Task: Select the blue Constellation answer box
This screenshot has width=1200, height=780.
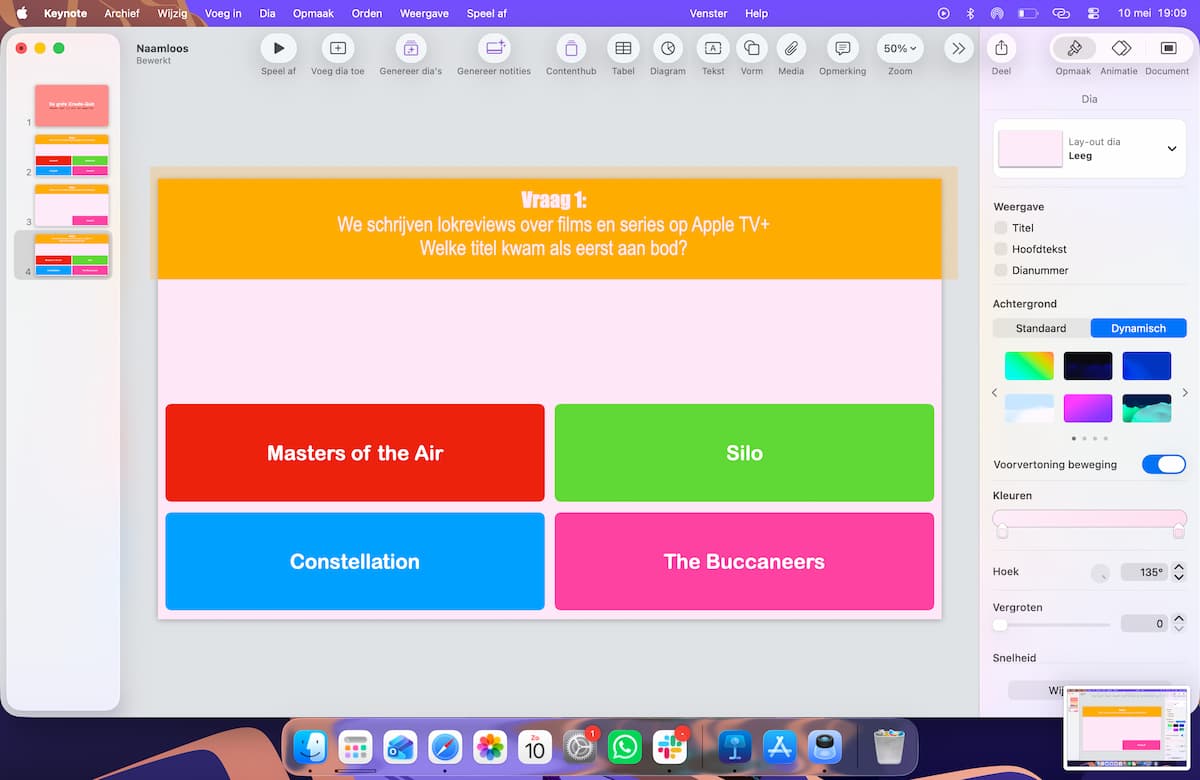Action: (x=355, y=561)
